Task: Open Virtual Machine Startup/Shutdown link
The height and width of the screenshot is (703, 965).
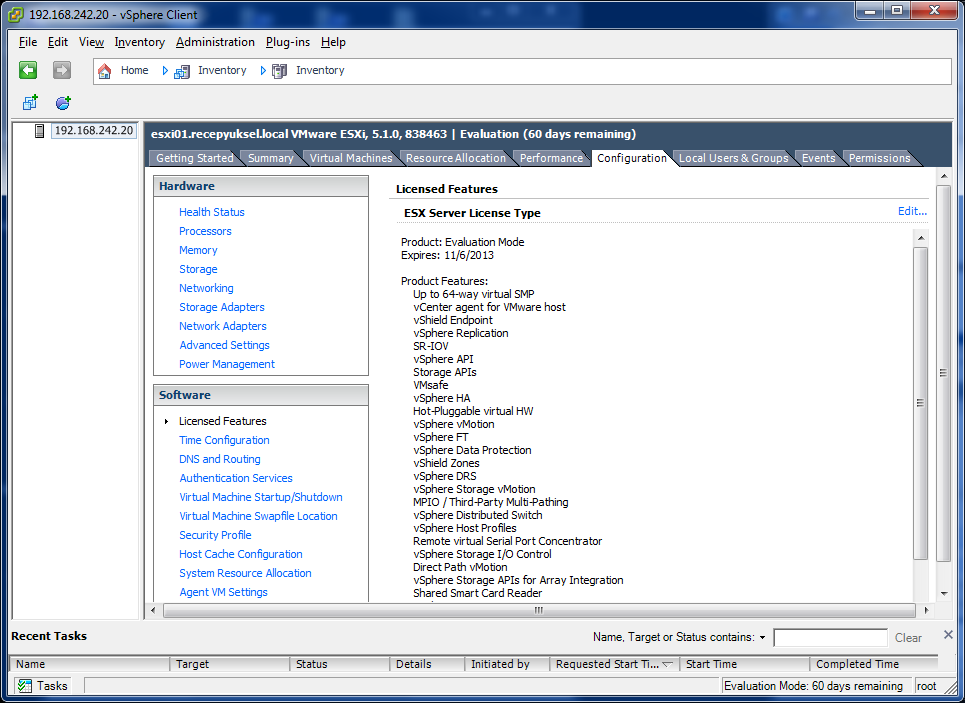Action: [x=261, y=497]
